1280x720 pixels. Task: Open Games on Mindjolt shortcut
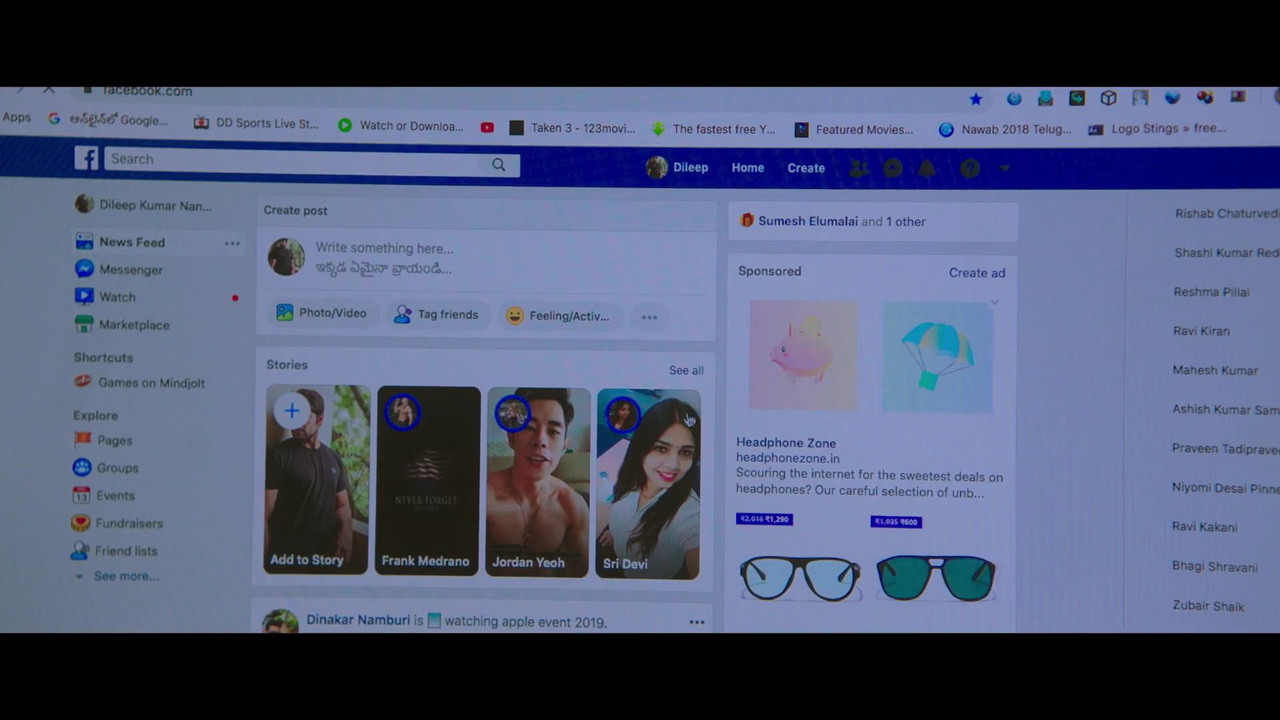(x=139, y=383)
